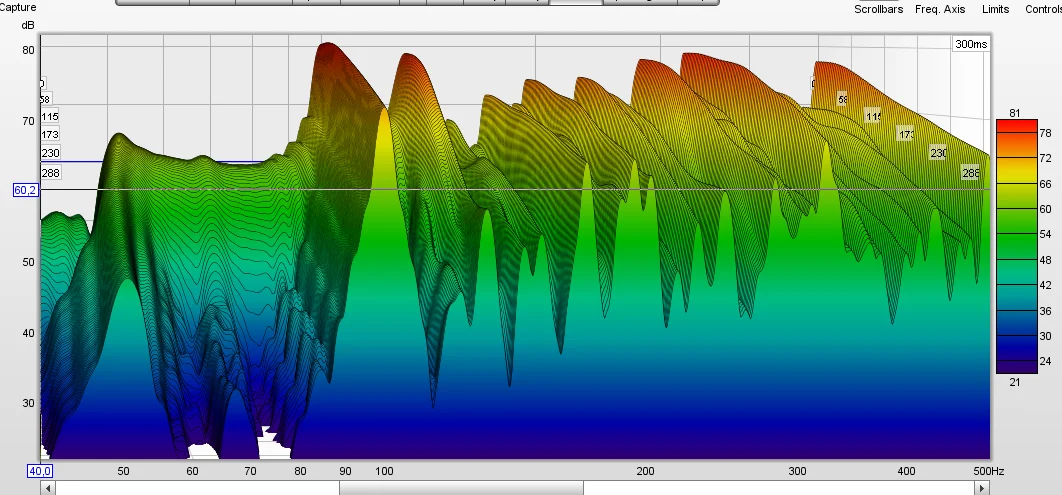Click the 90 label on the frequency axis
The height and width of the screenshot is (495, 1062).
pyautogui.click(x=345, y=471)
